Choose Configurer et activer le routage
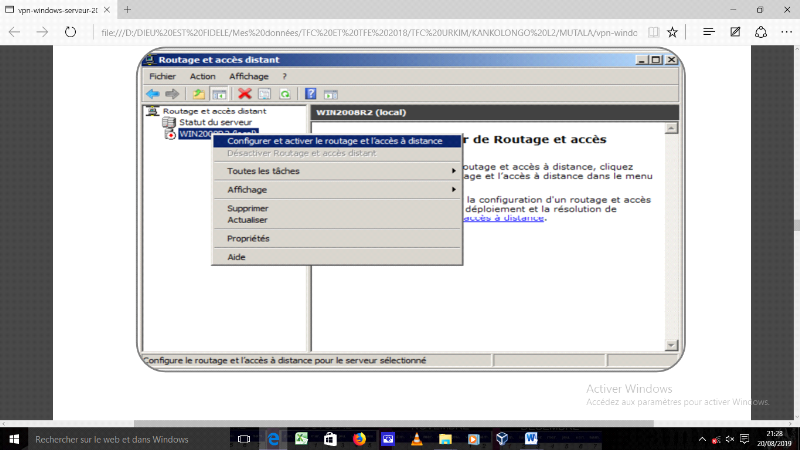 pos(337,141)
